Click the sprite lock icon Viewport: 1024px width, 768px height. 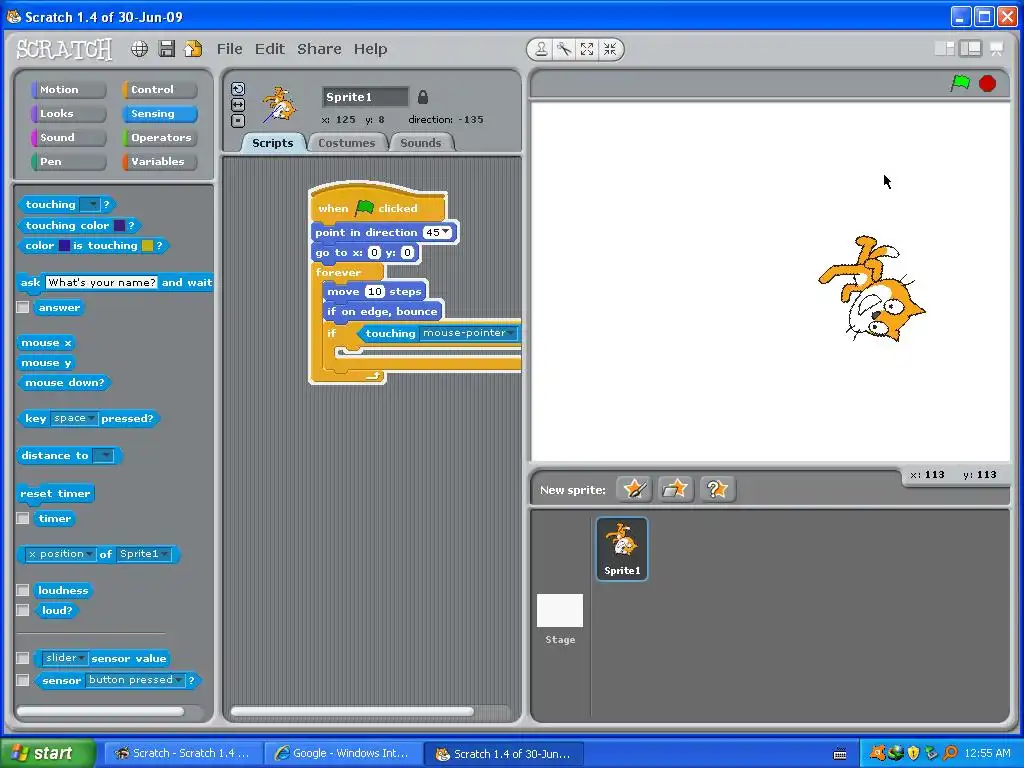tap(423, 97)
